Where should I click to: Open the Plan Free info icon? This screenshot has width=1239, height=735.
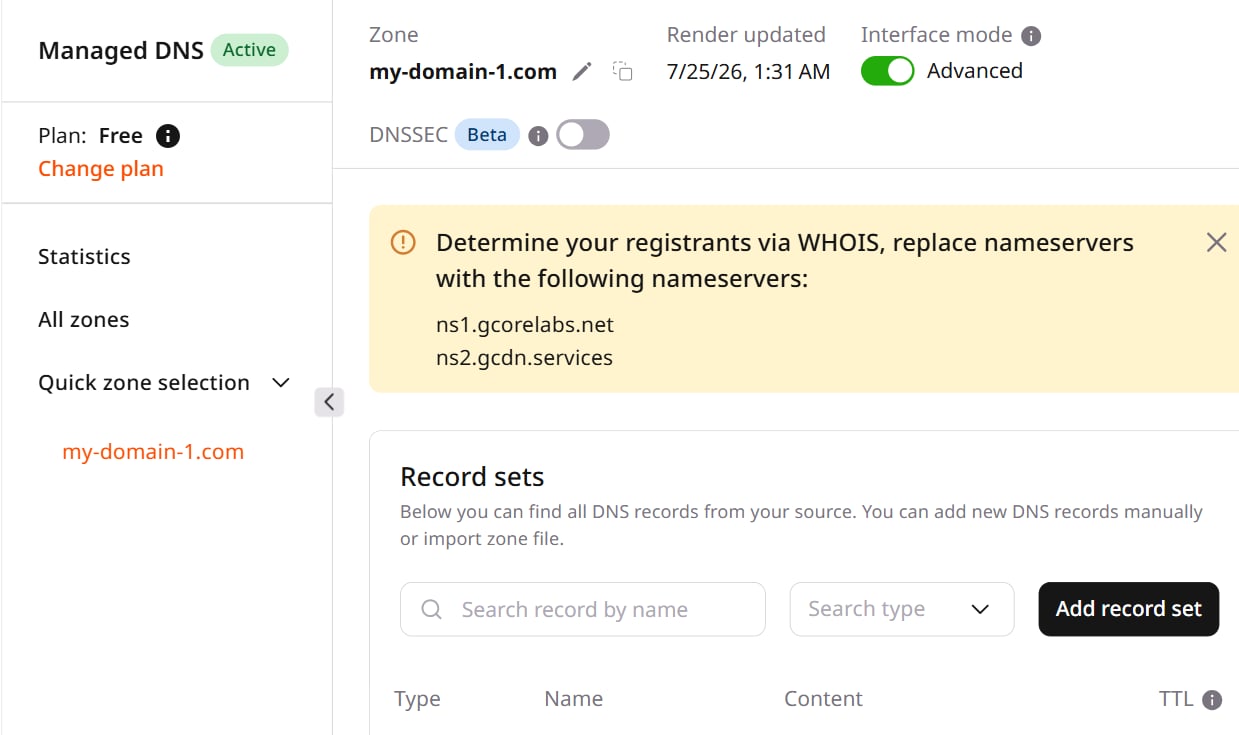[169, 136]
